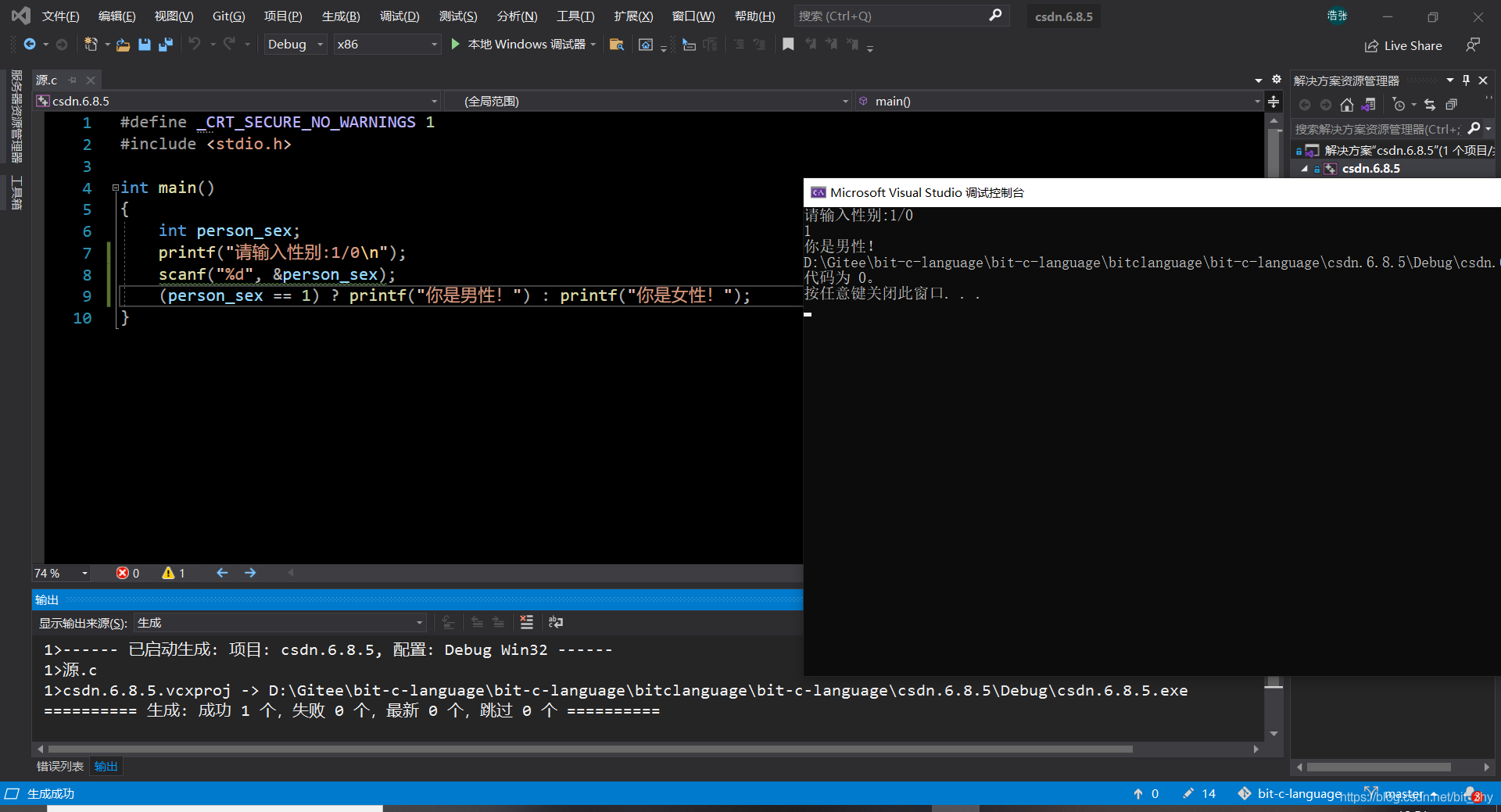
Task: Toggle pin status of 源.c tab
Action: (x=73, y=80)
